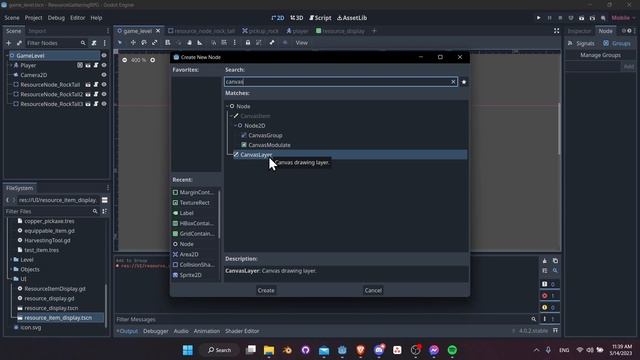Expand the Player node in scene tree
The height and width of the screenshot is (360, 640).
11,65
